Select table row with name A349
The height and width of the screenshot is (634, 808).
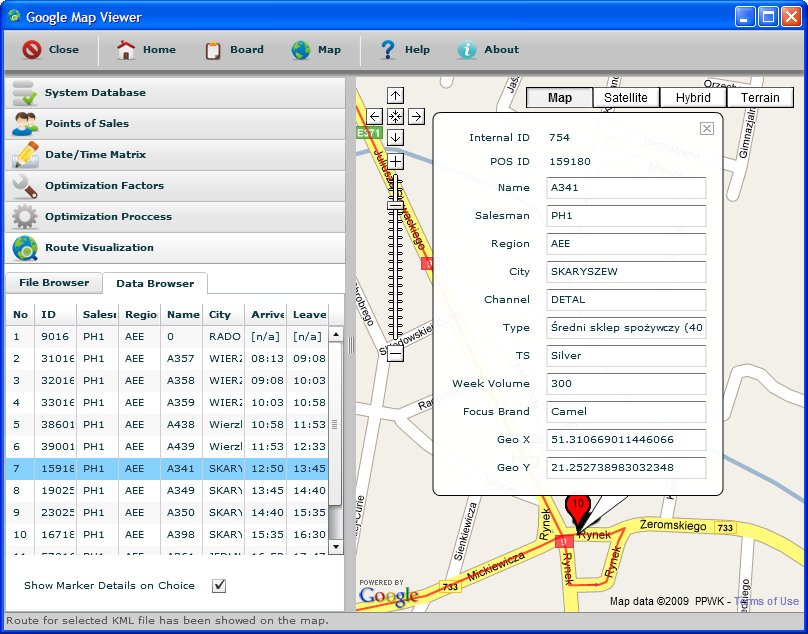167,490
